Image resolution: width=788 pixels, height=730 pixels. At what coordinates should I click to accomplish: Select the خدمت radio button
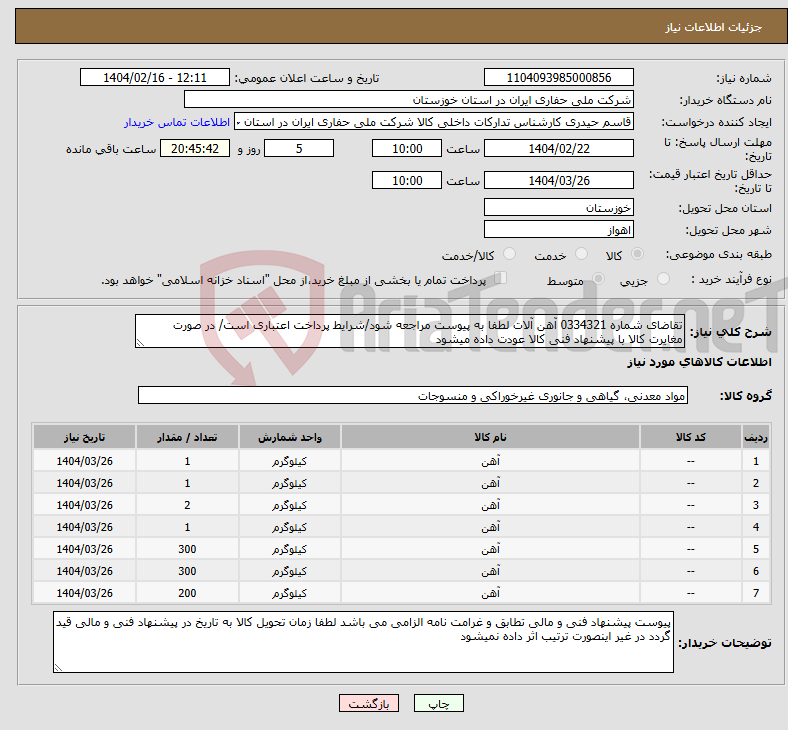pyautogui.click(x=581, y=254)
